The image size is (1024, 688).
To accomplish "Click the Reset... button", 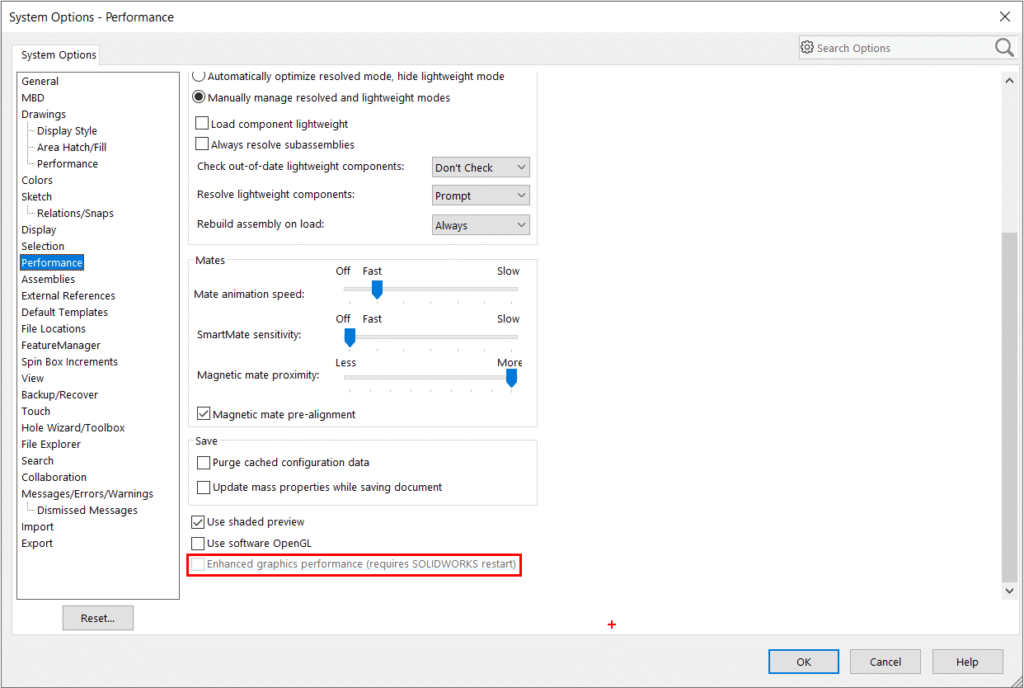I will coord(98,618).
